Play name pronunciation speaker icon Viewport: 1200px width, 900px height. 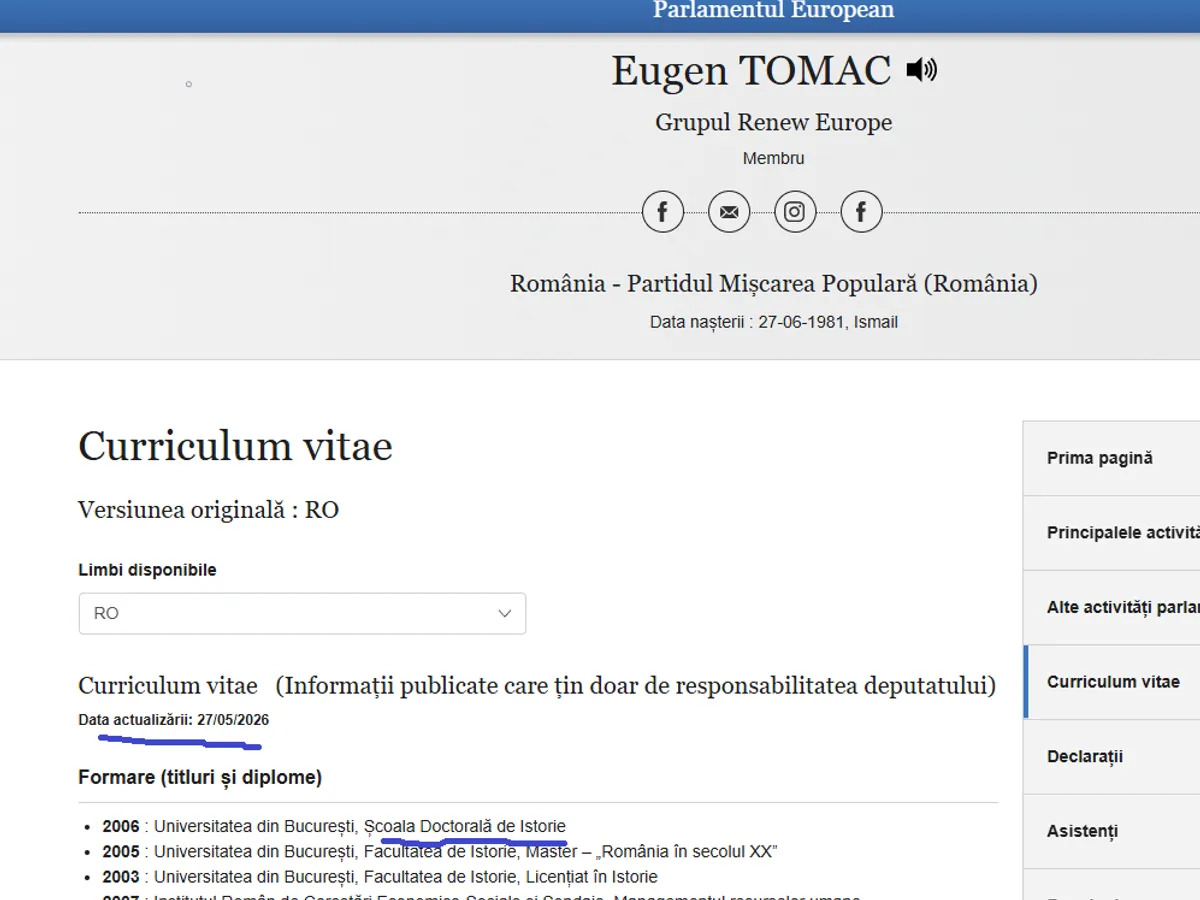[x=922, y=70]
